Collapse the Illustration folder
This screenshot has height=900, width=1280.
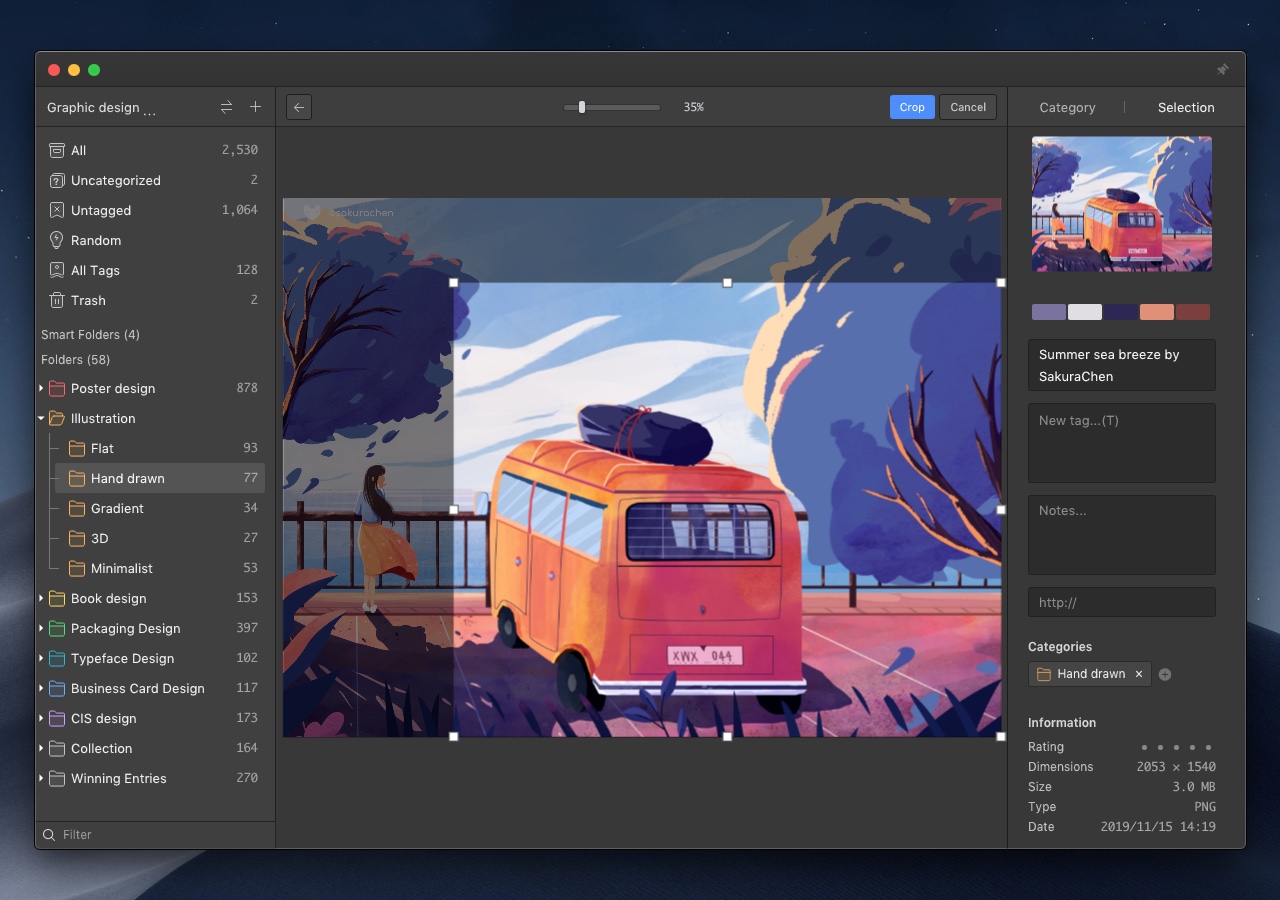(x=41, y=418)
